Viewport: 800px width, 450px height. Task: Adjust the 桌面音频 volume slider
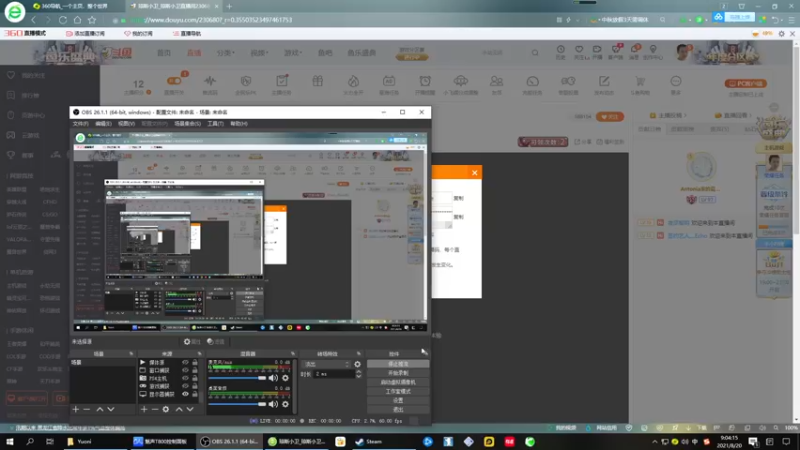pyautogui.click(x=237, y=404)
